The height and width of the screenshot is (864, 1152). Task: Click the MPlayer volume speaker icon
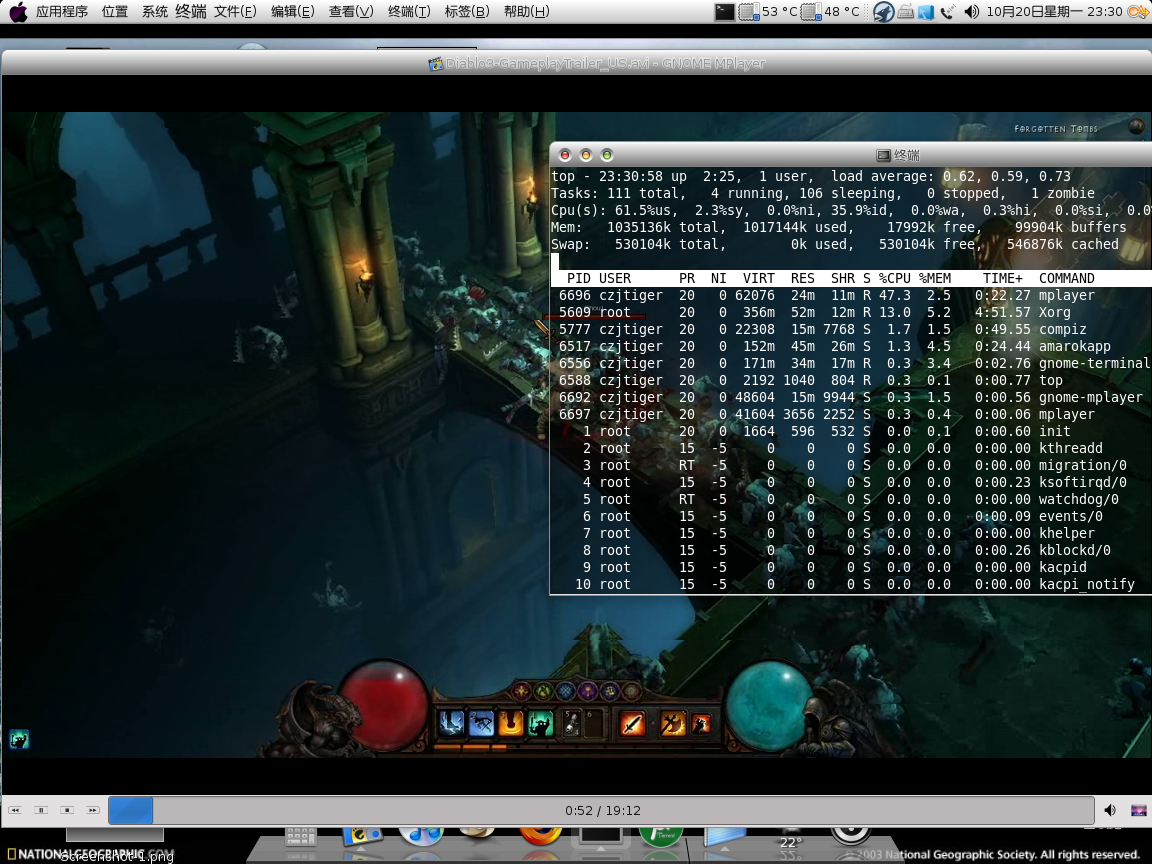tap(1110, 810)
